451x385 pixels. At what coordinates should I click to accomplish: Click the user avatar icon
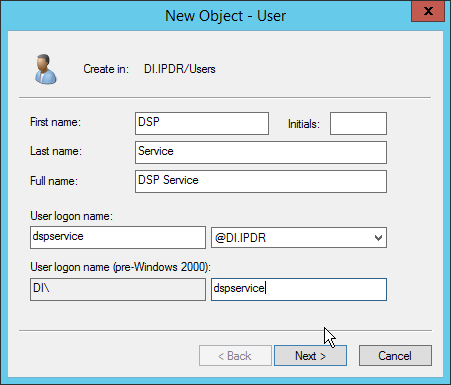(46, 69)
